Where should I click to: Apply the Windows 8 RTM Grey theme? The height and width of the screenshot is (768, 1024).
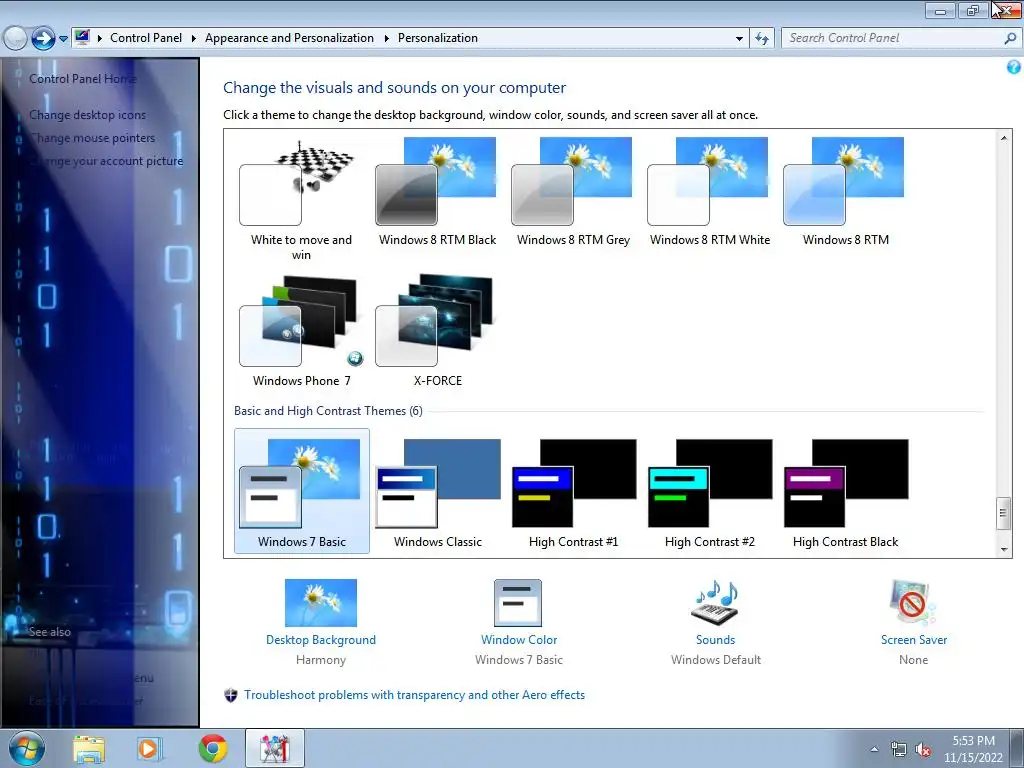click(573, 192)
